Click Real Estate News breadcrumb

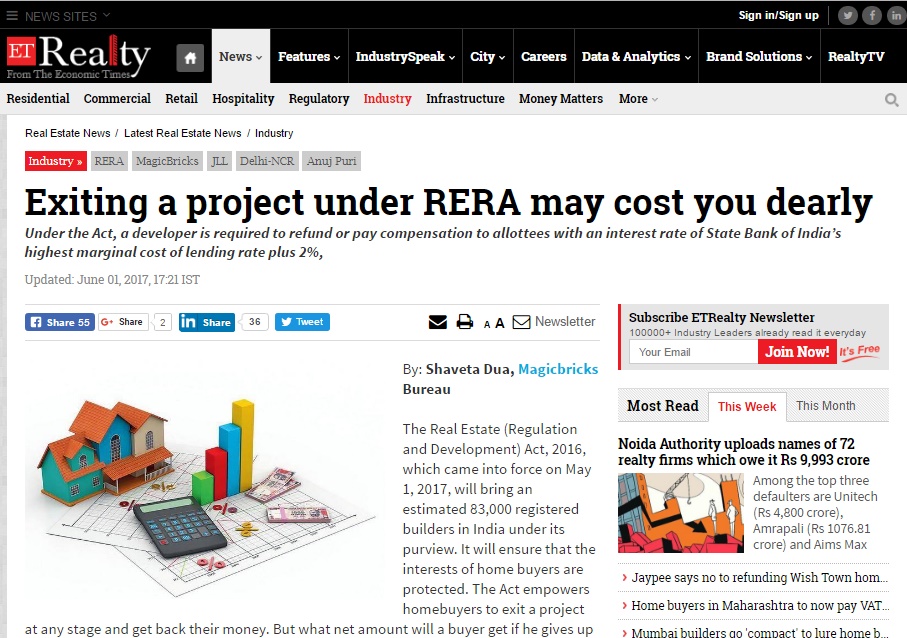coord(67,133)
